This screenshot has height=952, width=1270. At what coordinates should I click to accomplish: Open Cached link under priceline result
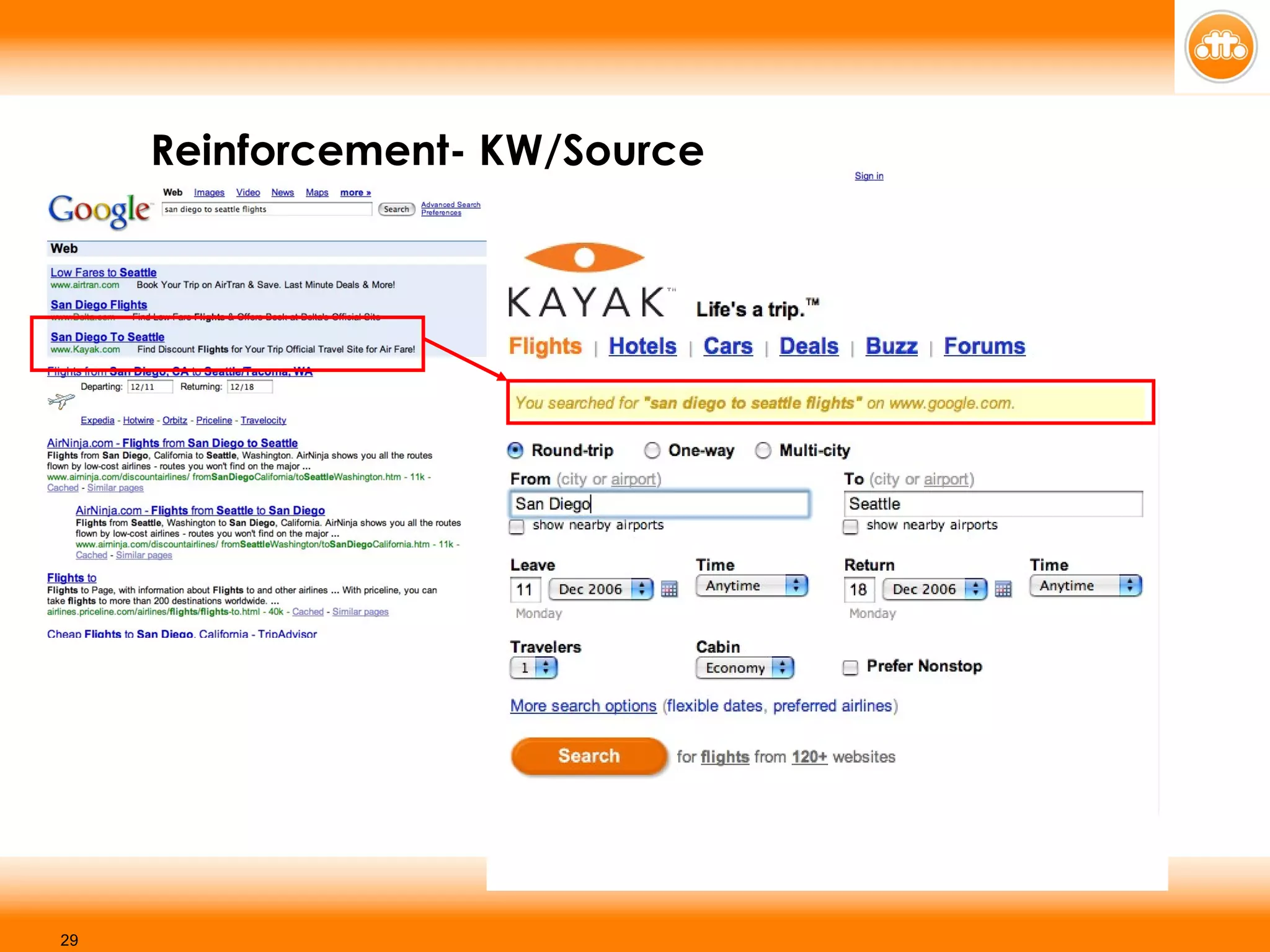[308, 612]
